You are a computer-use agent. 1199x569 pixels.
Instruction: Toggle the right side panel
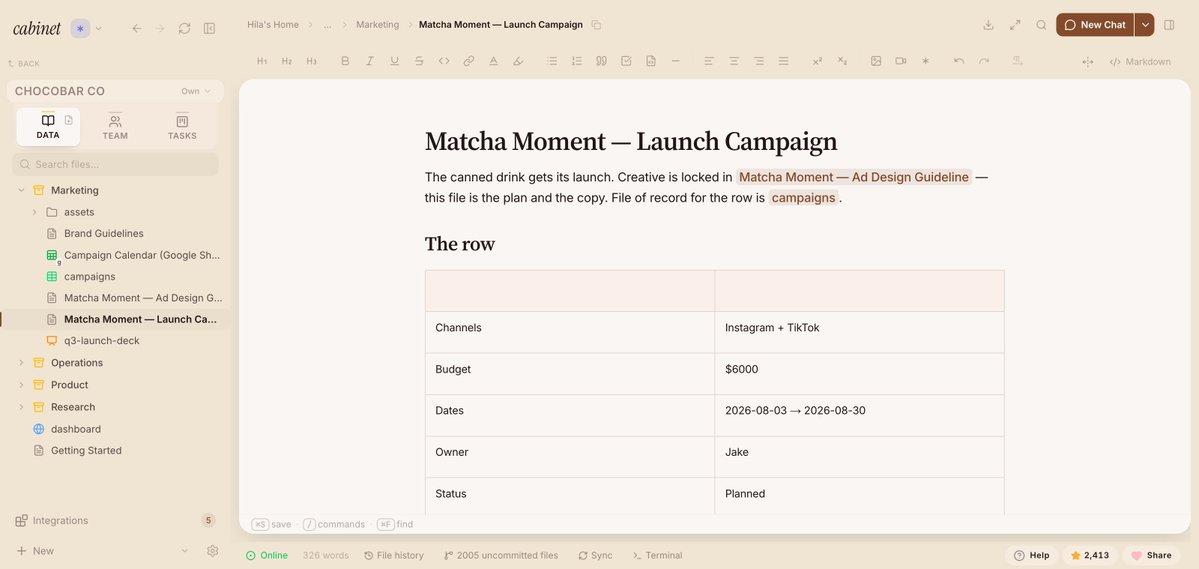[1169, 24]
